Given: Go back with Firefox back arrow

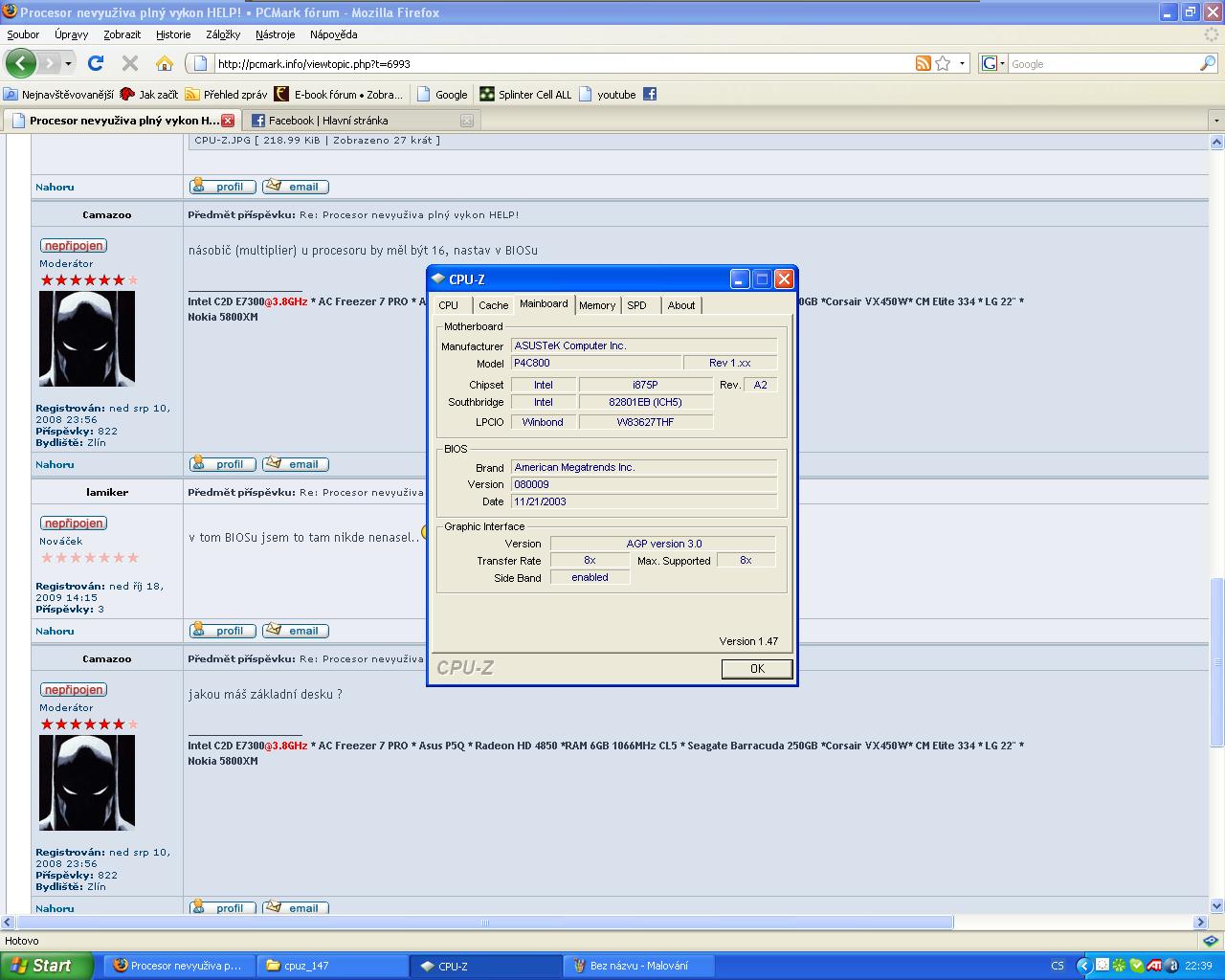Looking at the screenshot, I should [20, 63].
